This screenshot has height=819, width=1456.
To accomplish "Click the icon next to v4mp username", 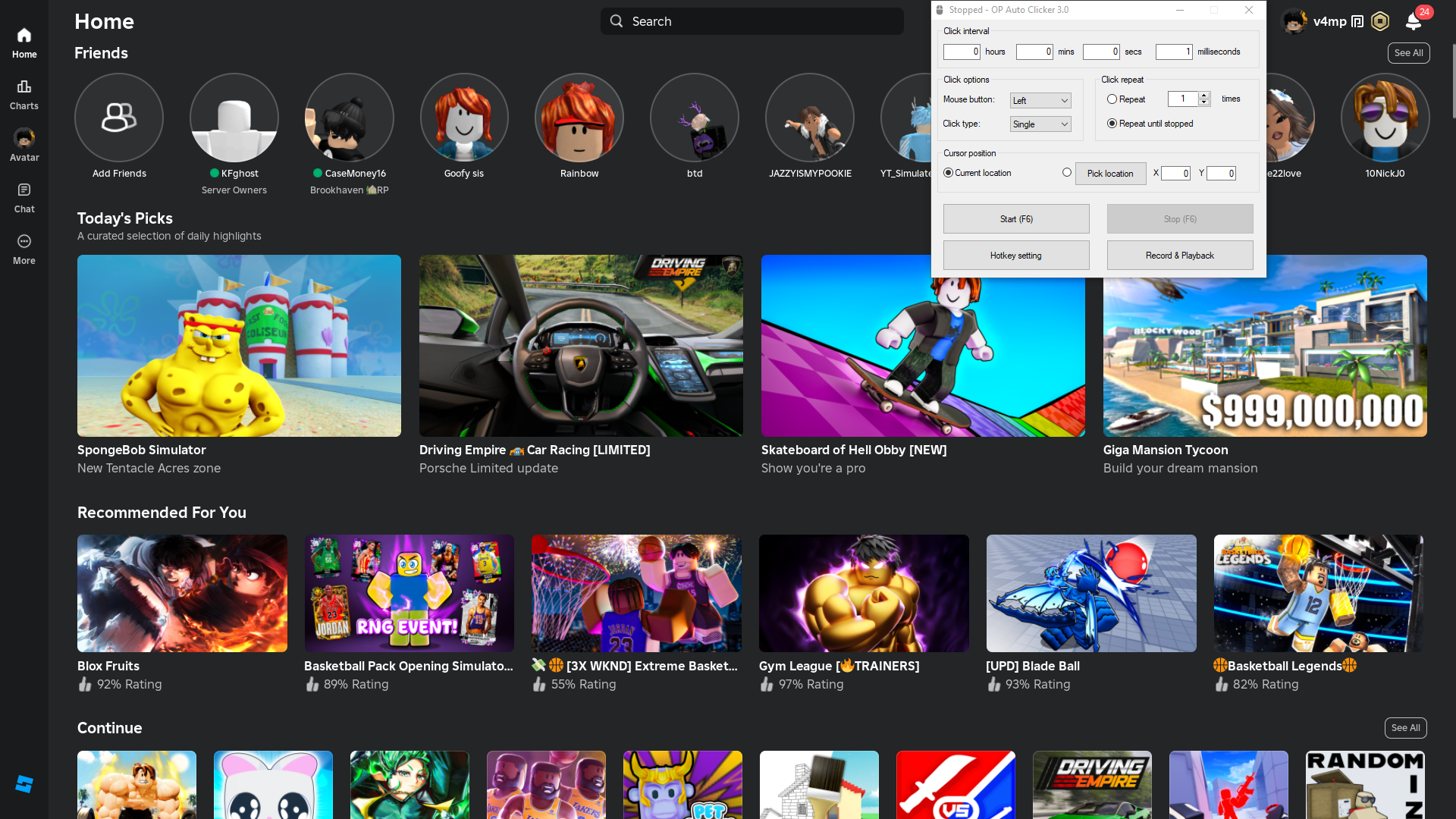I will point(1357,21).
